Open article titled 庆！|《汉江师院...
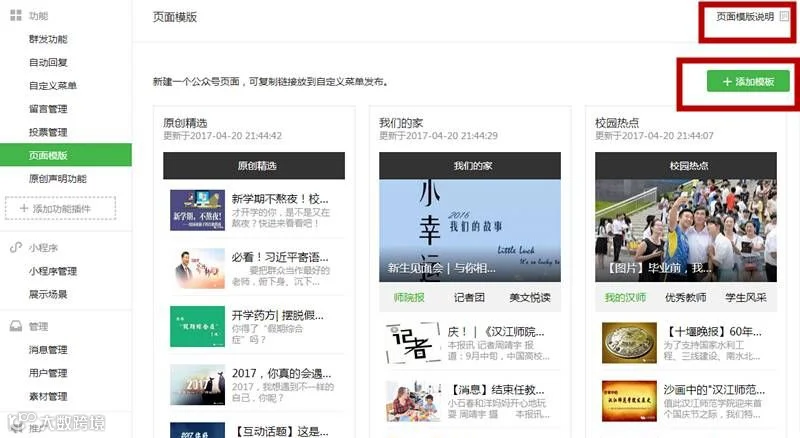The image size is (800, 438). coord(496,332)
